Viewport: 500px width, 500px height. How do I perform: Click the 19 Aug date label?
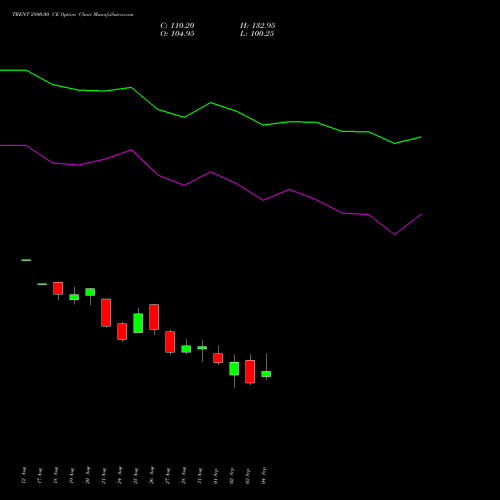pyautogui.click(x=71, y=475)
